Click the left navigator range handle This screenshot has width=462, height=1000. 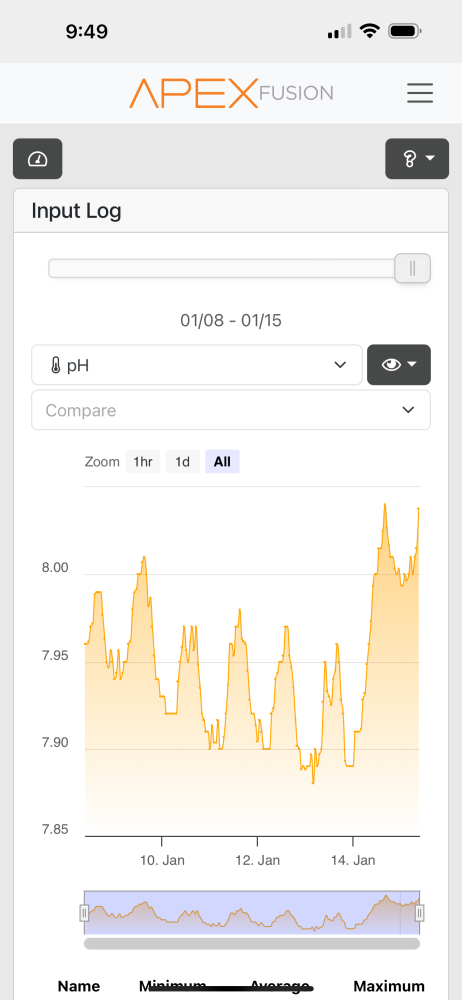[x=84, y=913]
